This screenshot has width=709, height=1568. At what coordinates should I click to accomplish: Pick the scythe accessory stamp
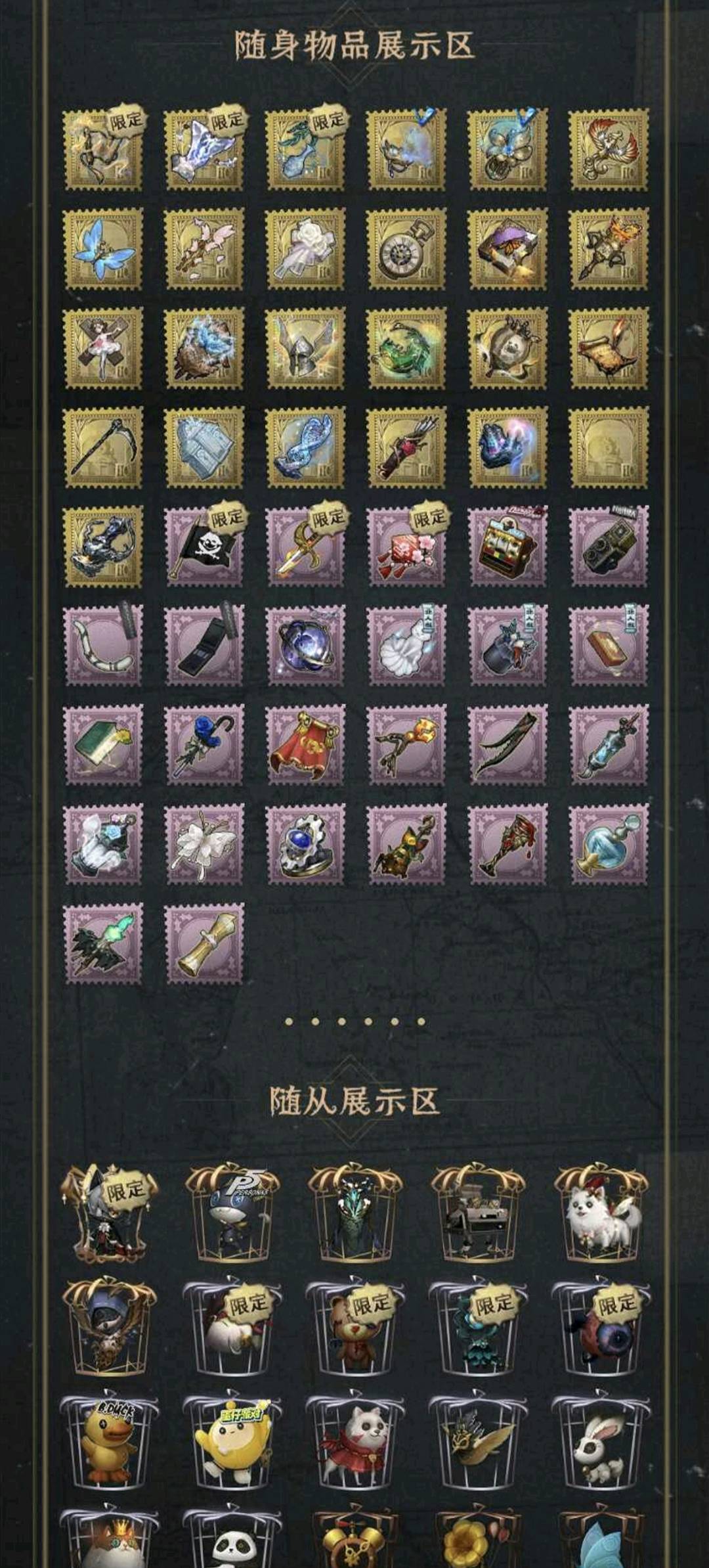[x=103, y=447]
